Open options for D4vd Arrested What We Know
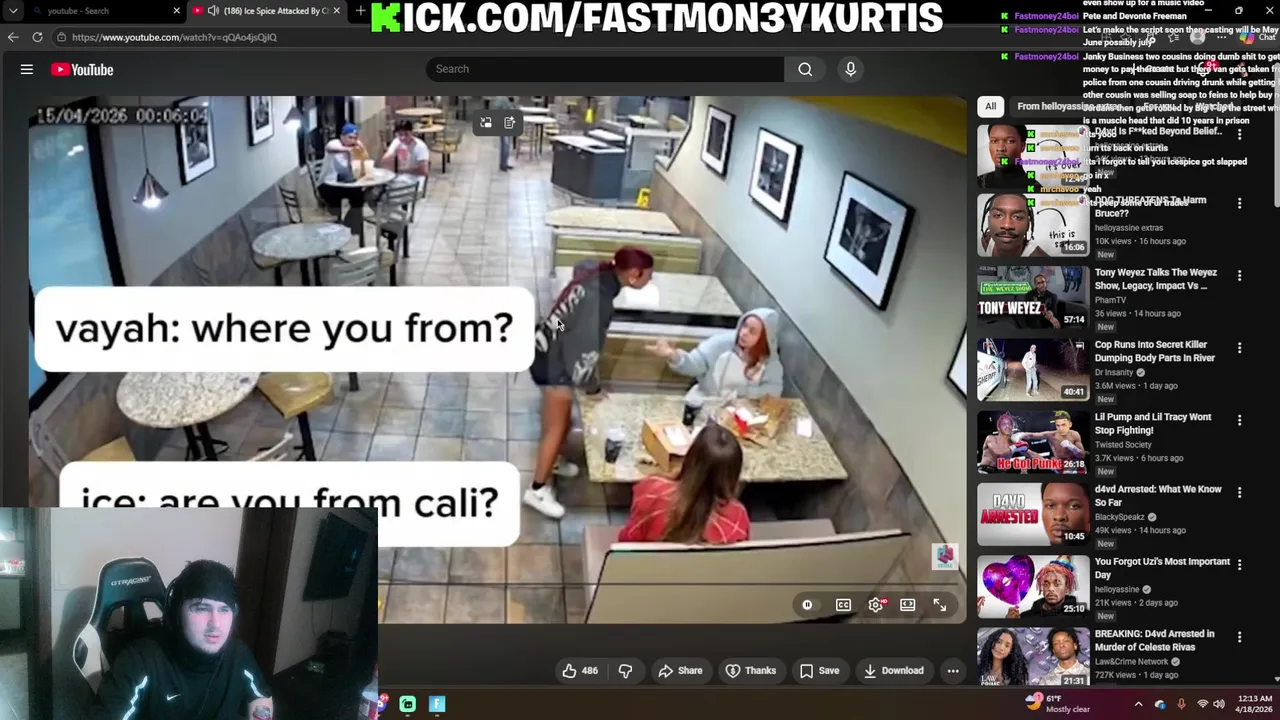The width and height of the screenshot is (1280, 720). click(x=1240, y=492)
